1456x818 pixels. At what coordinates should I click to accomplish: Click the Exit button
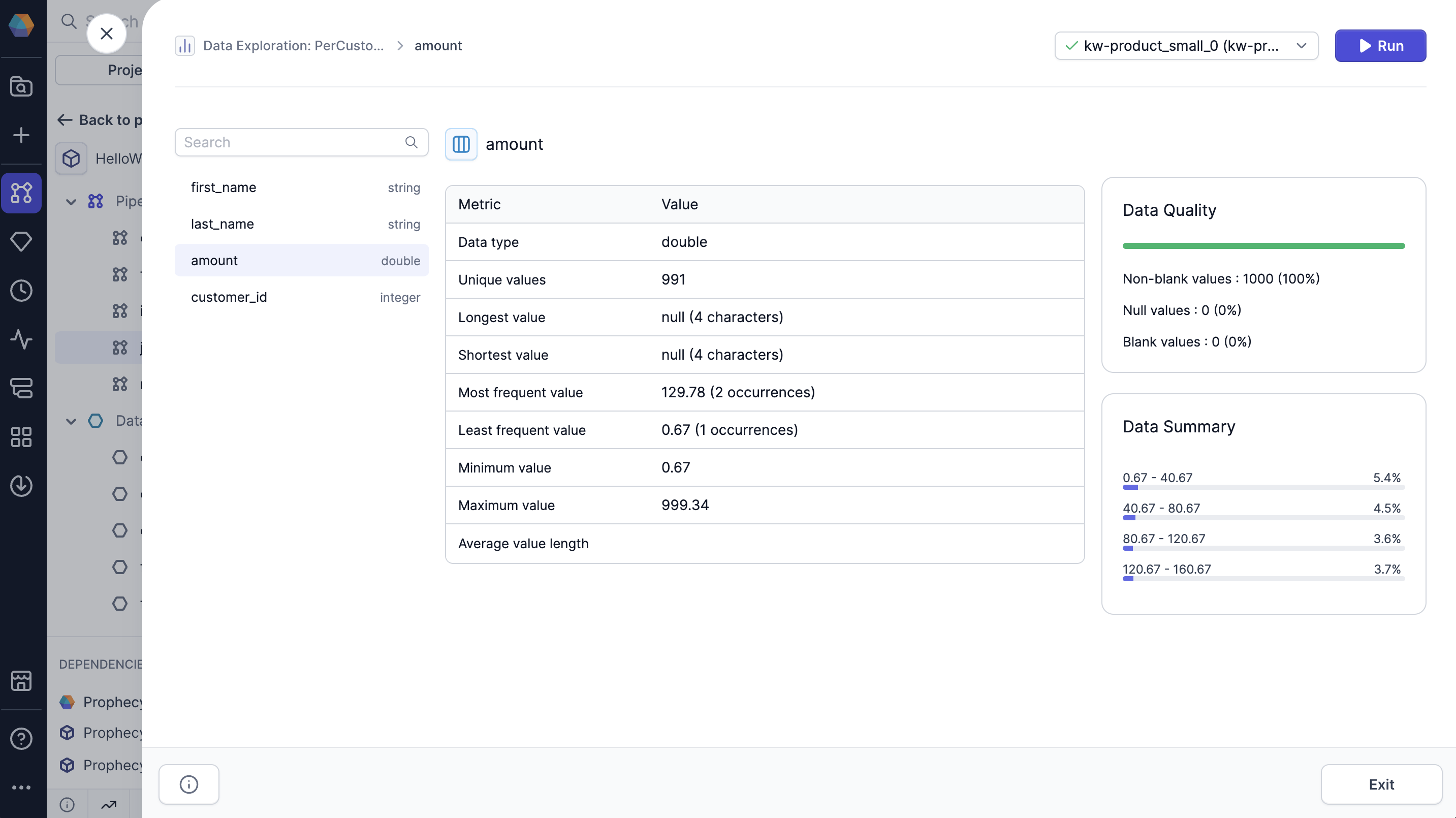pyautogui.click(x=1380, y=784)
